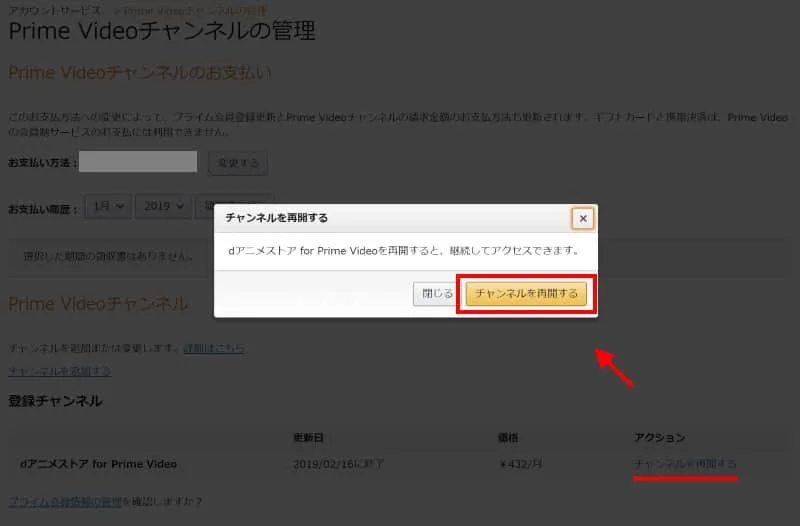Expand the year dropdown showing 2019
The width and height of the screenshot is (800, 526).
click(x=163, y=206)
